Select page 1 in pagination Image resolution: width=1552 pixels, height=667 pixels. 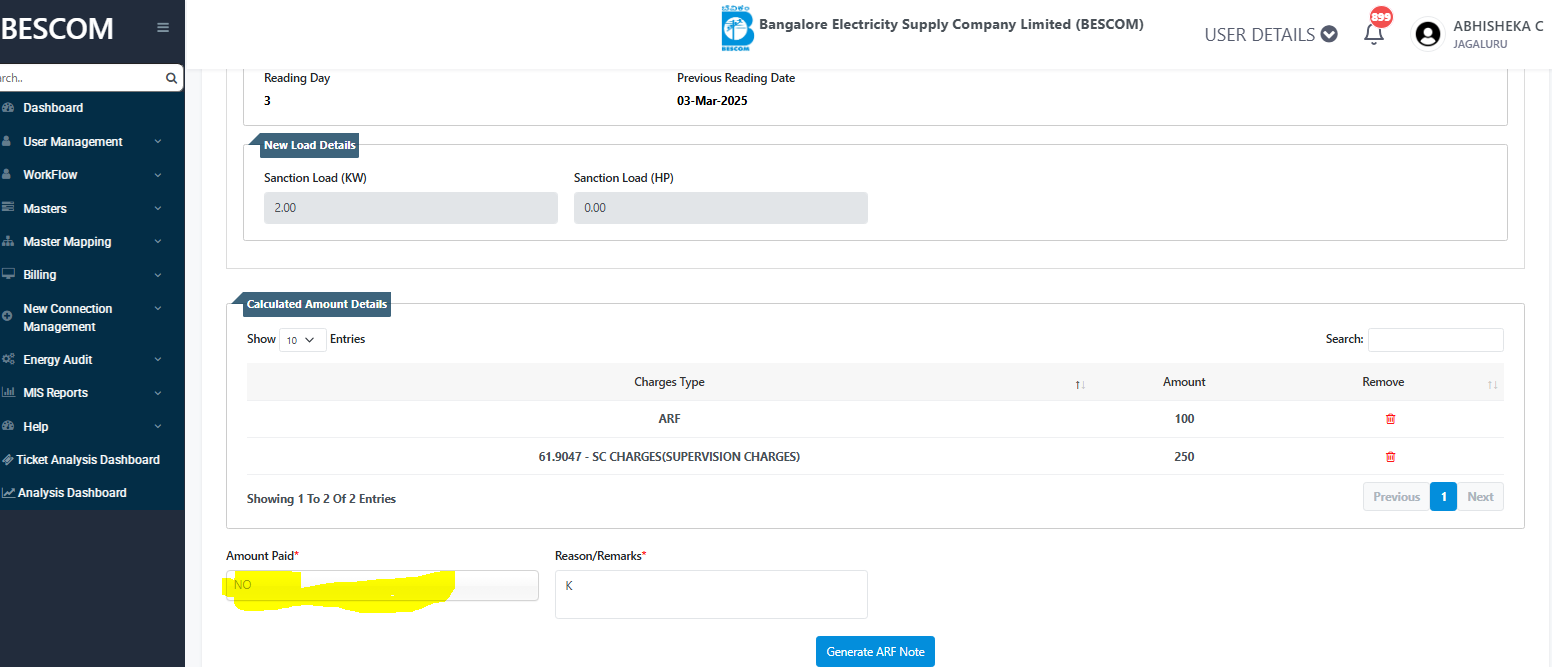tap(1443, 497)
